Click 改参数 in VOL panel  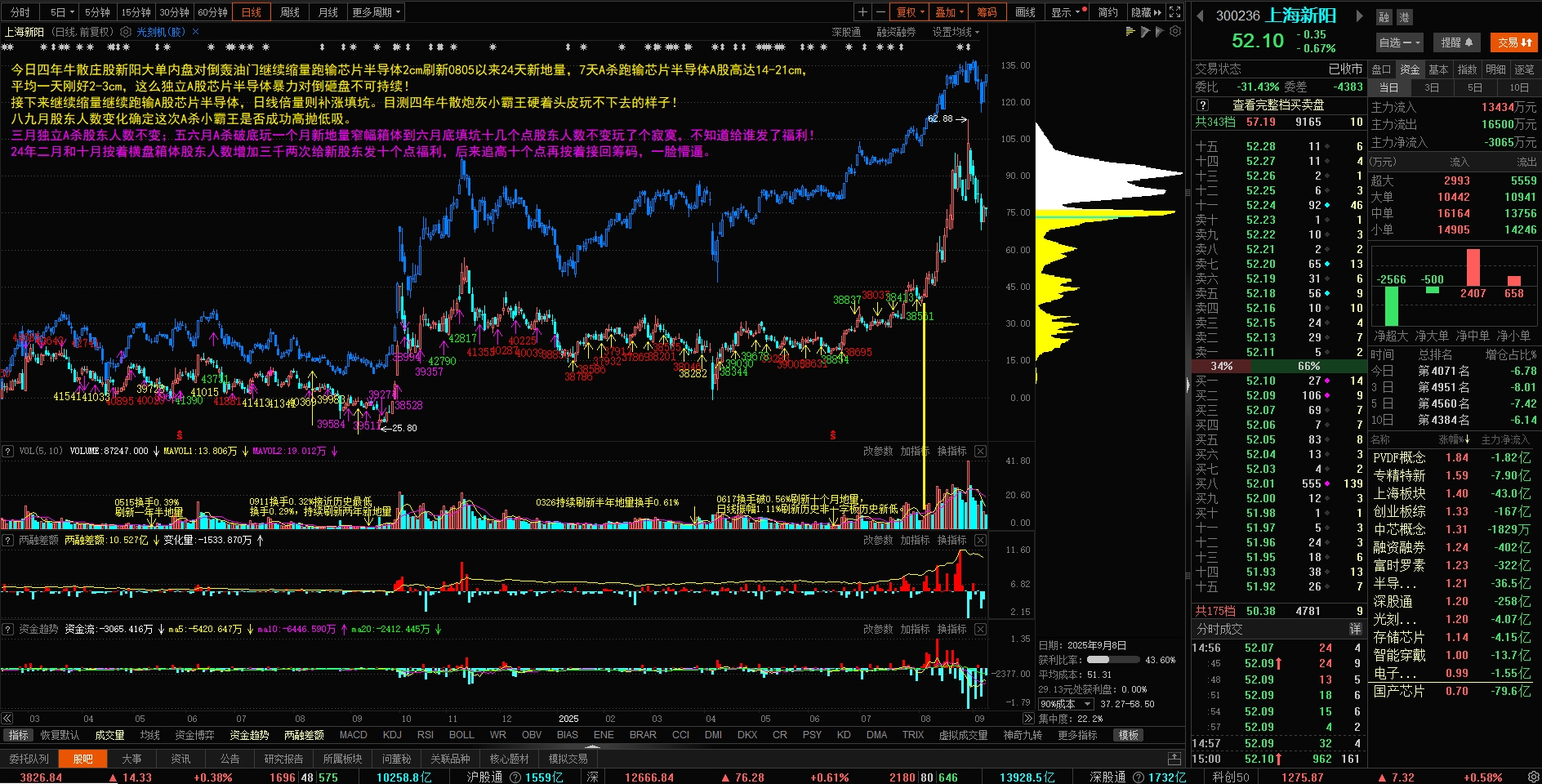pos(878,451)
